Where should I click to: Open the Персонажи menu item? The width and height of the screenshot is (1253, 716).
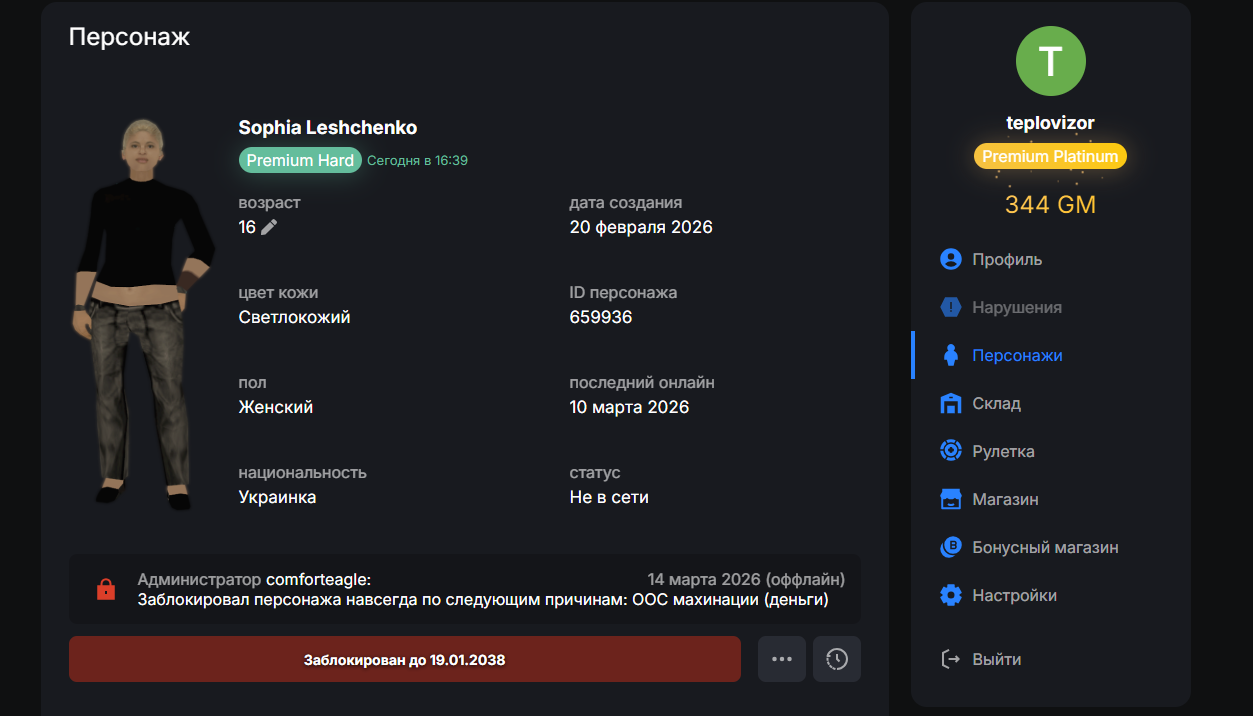click(1017, 355)
